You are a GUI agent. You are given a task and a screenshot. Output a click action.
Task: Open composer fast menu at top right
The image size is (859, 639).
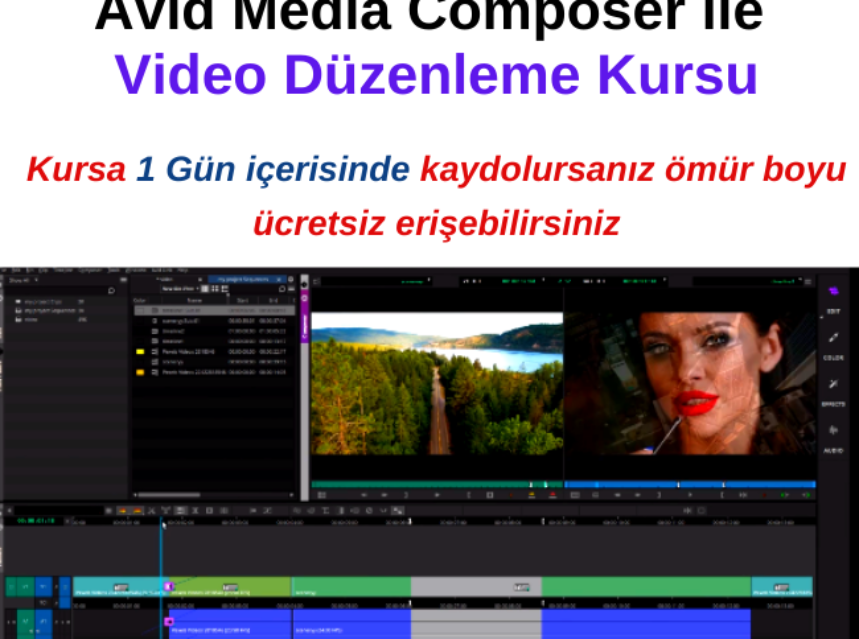pyautogui.click(x=808, y=282)
